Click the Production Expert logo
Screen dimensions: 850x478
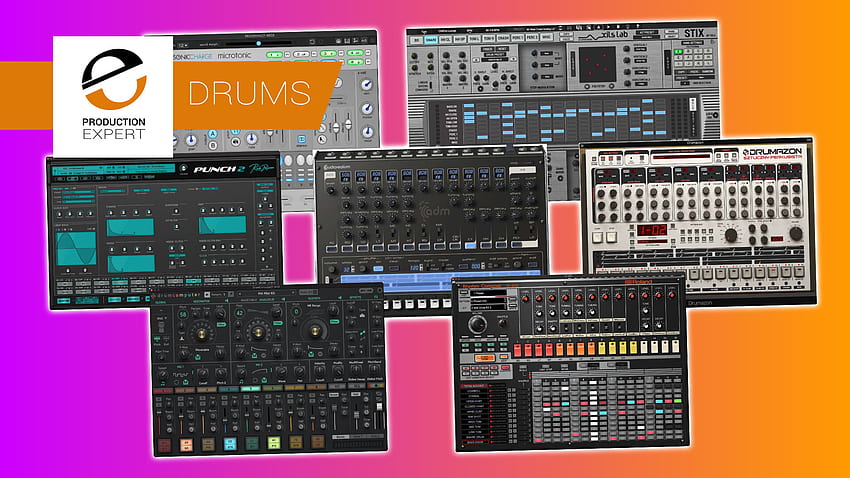[113, 95]
